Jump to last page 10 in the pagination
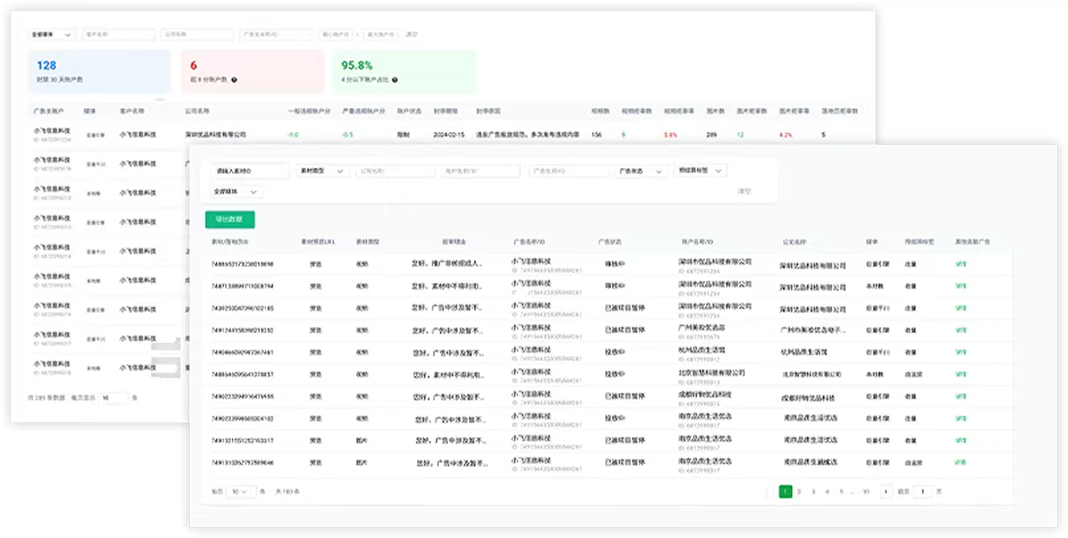 pos(866,491)
